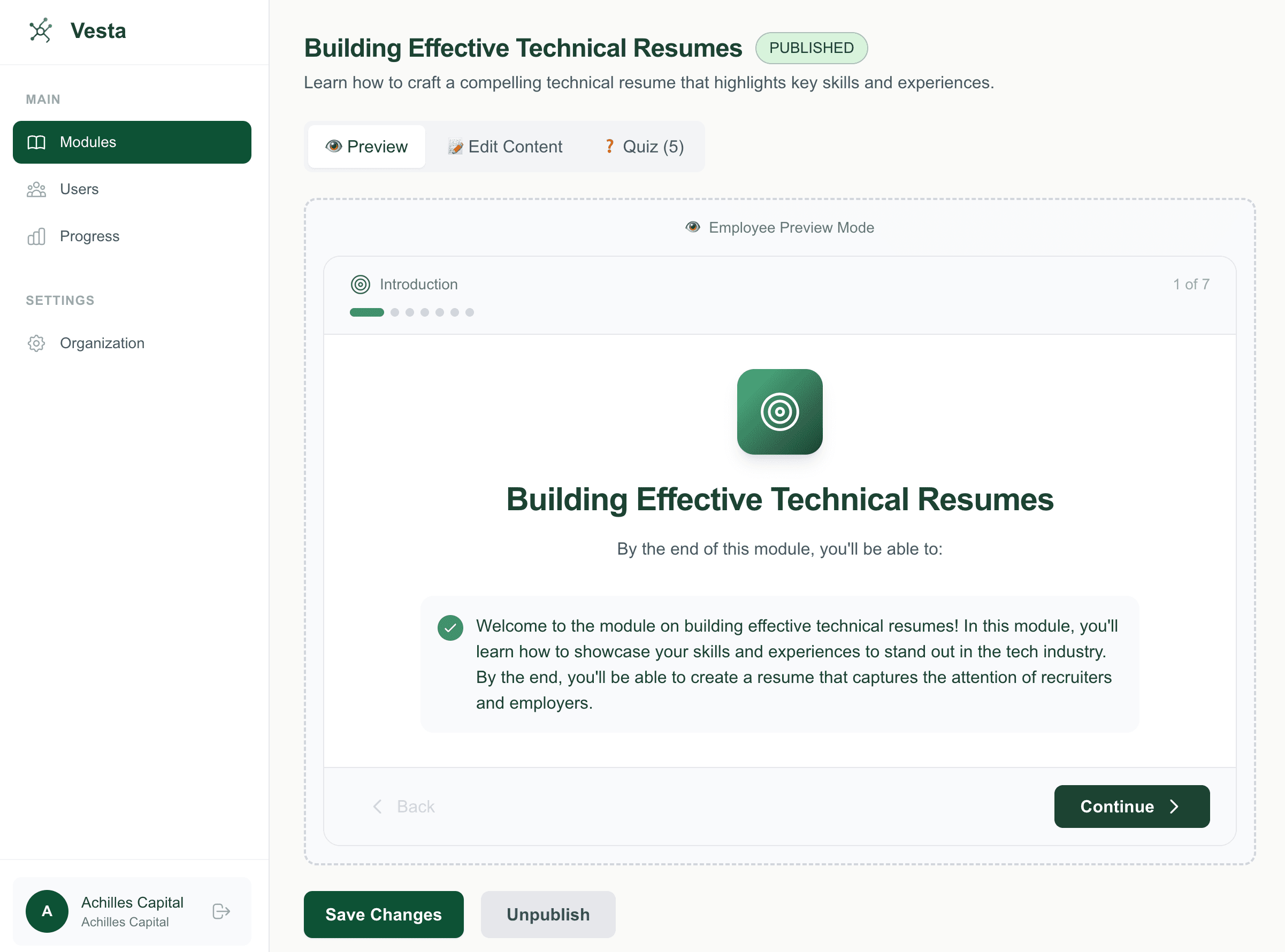The width and height of the screenshot is (1285, 952).
Task: Click the Progress bar-chart icon
Action: (x=36, y=236)
